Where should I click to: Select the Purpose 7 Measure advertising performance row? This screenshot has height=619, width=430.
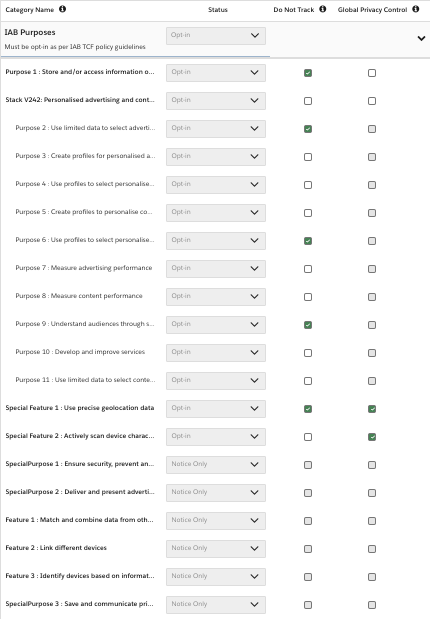[215, 269]
